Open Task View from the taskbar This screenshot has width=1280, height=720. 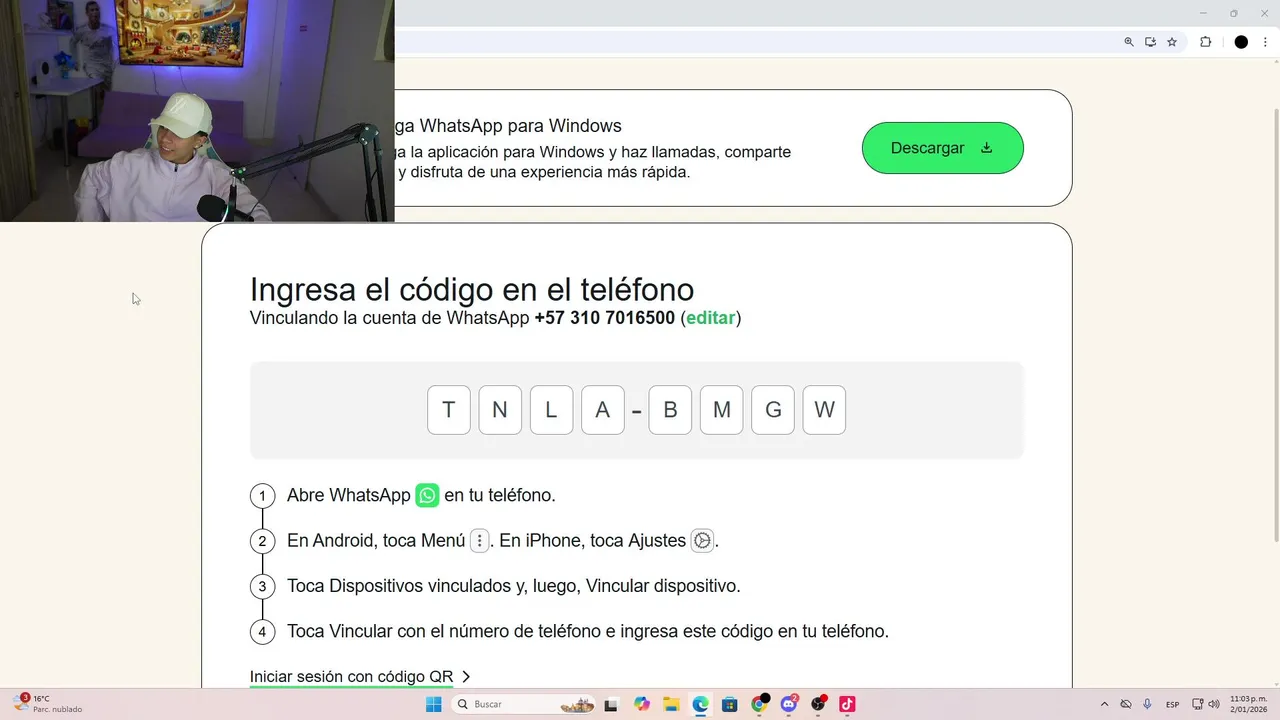(x=611, y=704)
